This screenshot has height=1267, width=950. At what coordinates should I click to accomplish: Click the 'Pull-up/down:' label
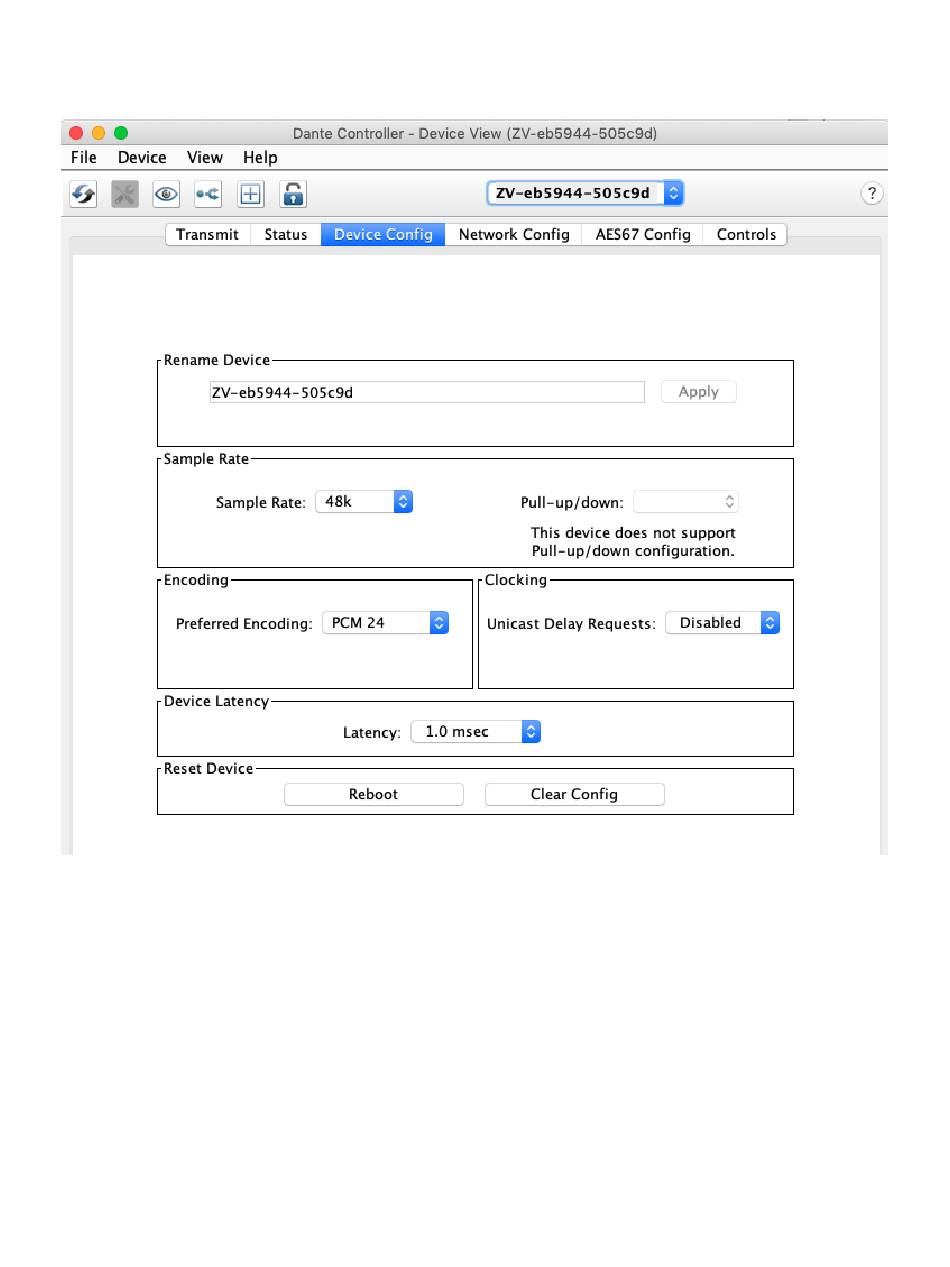(x=573, y=503)
